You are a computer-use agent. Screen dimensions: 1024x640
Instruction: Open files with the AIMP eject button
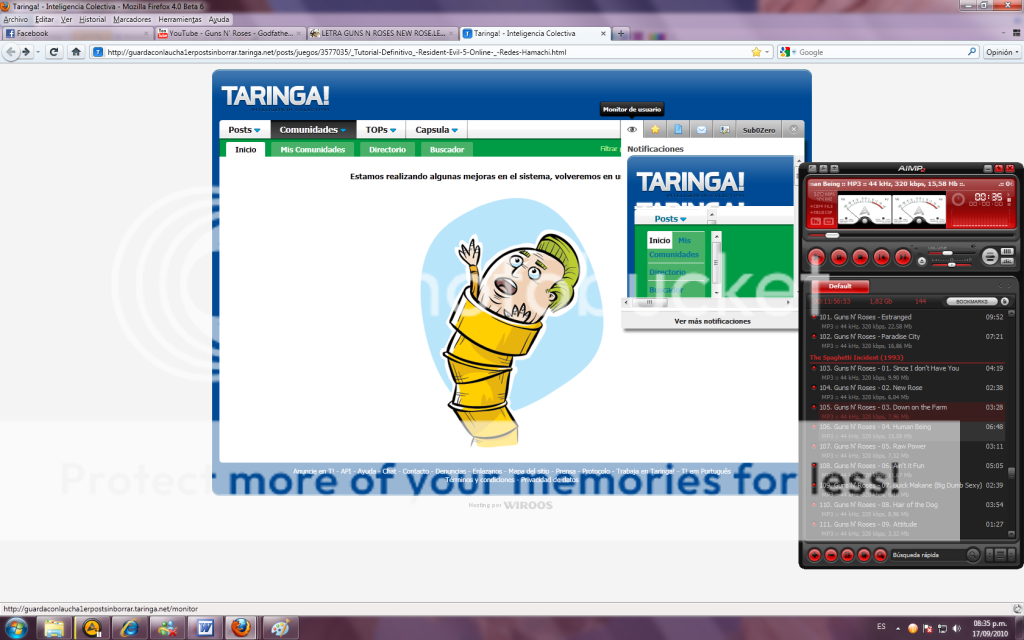[x=921, y=261]
